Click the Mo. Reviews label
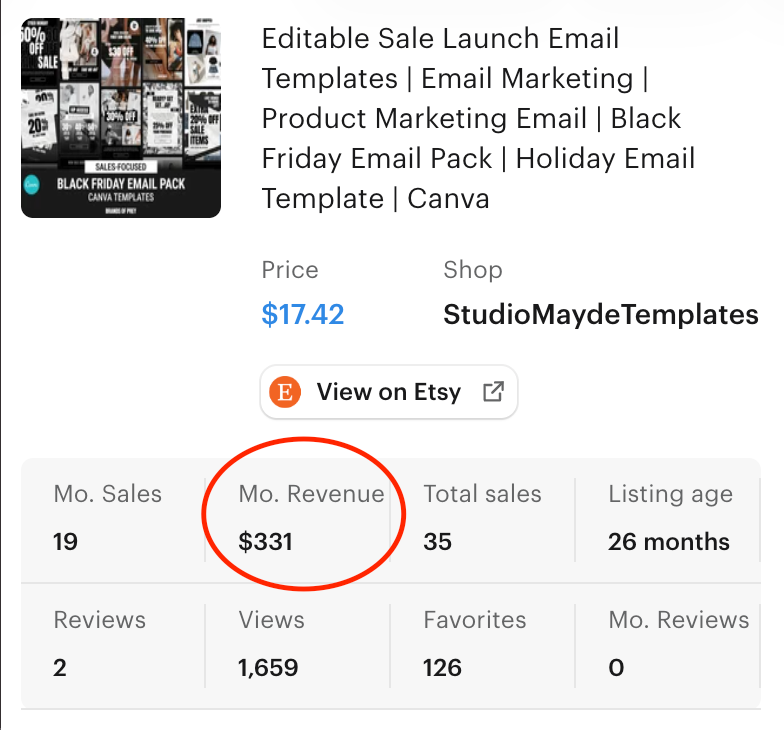784x730 pixels. point(678,620)
